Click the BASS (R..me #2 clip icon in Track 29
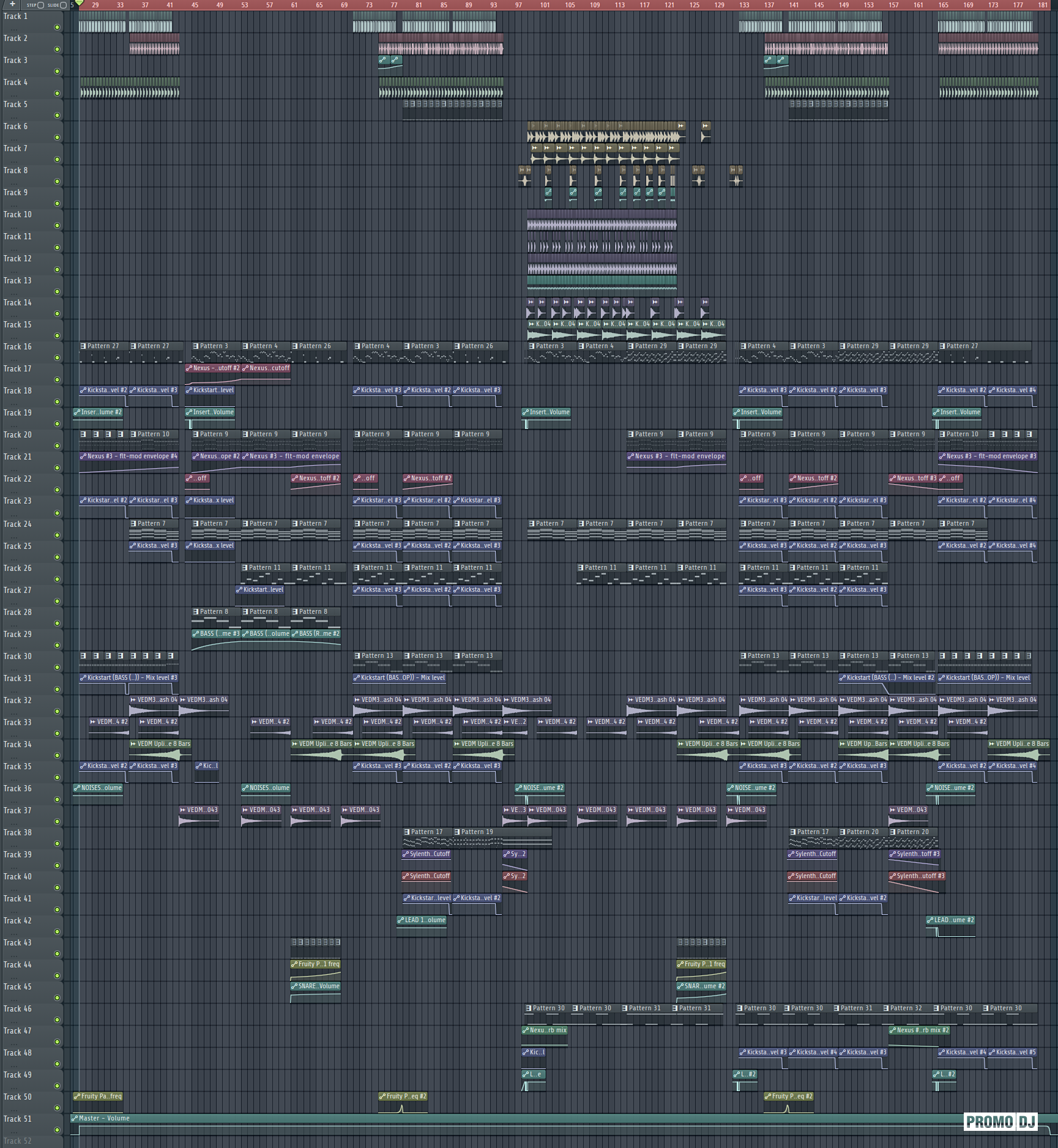1058x1148 pixels. click(x=294, y=633)
